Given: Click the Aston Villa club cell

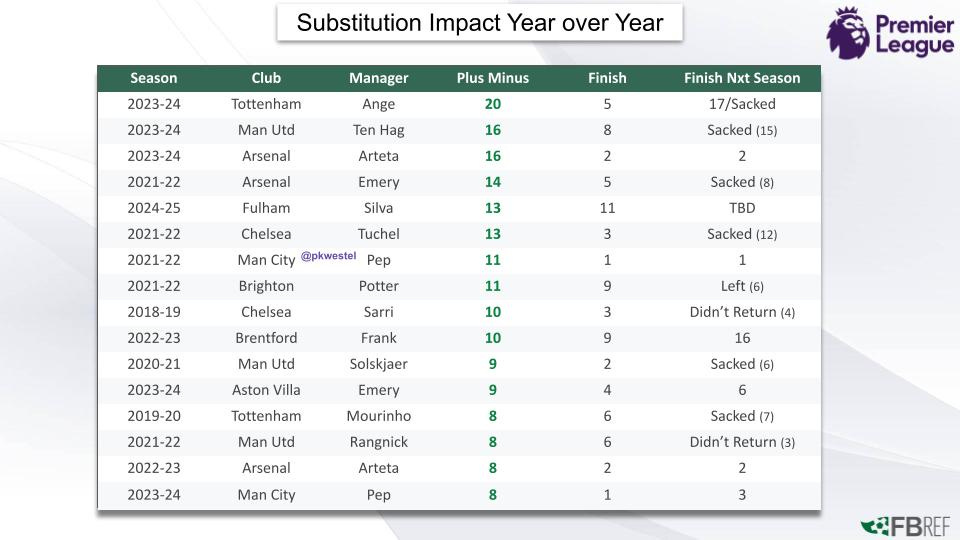Looking at the screenshot, I should pos(266,390).
